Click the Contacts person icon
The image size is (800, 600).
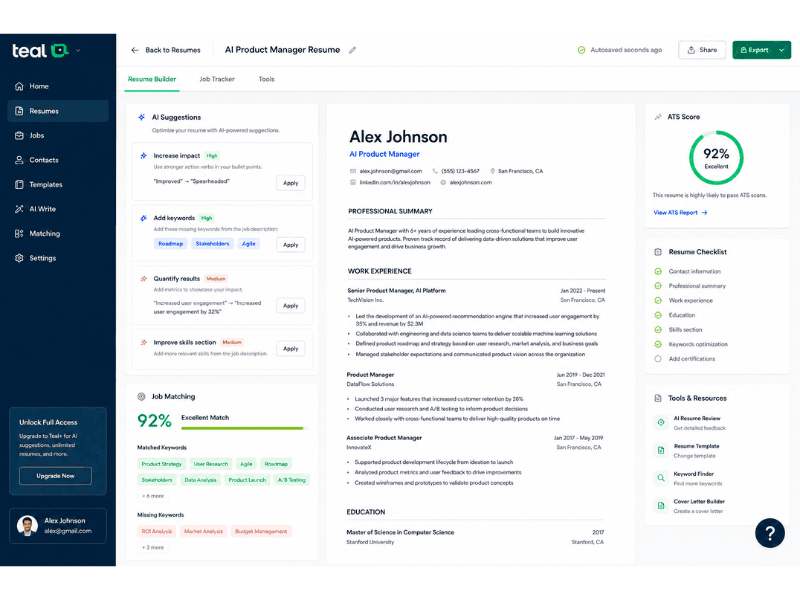(19, 160)
